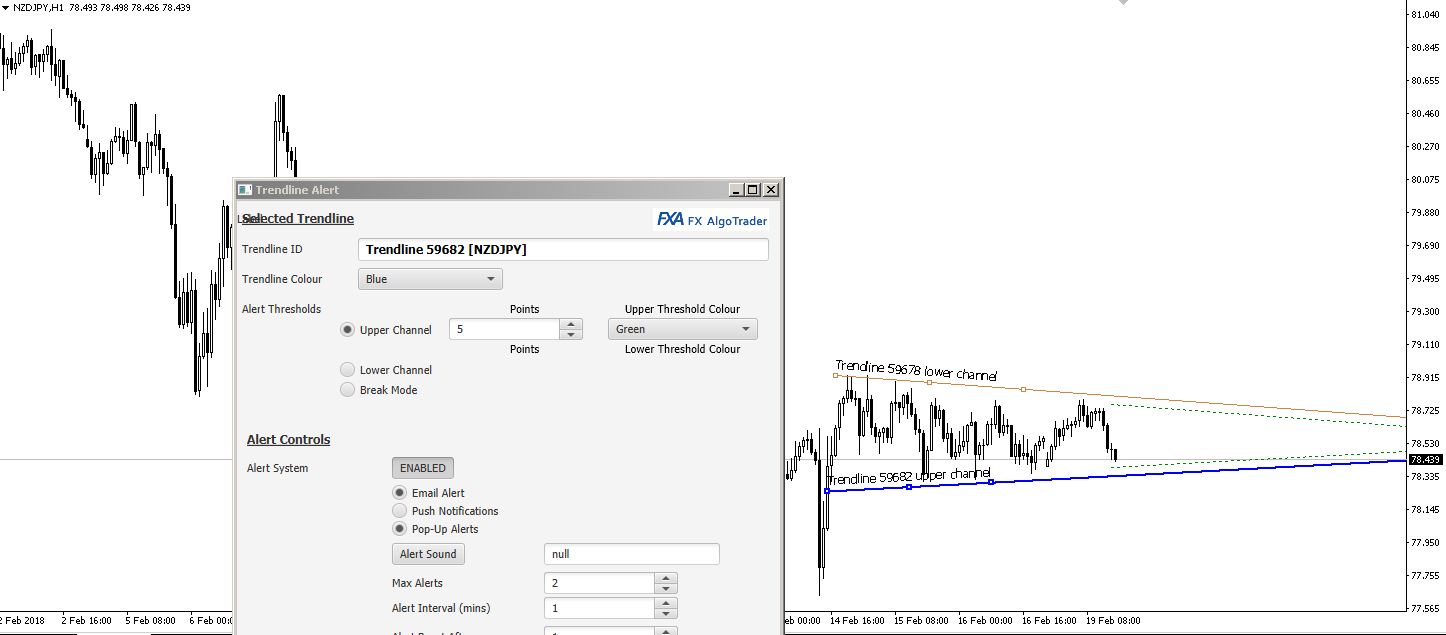This screenshot has height=635, width=1446.
Task: Click the Trendline ID text field
Action: point(563,250)
